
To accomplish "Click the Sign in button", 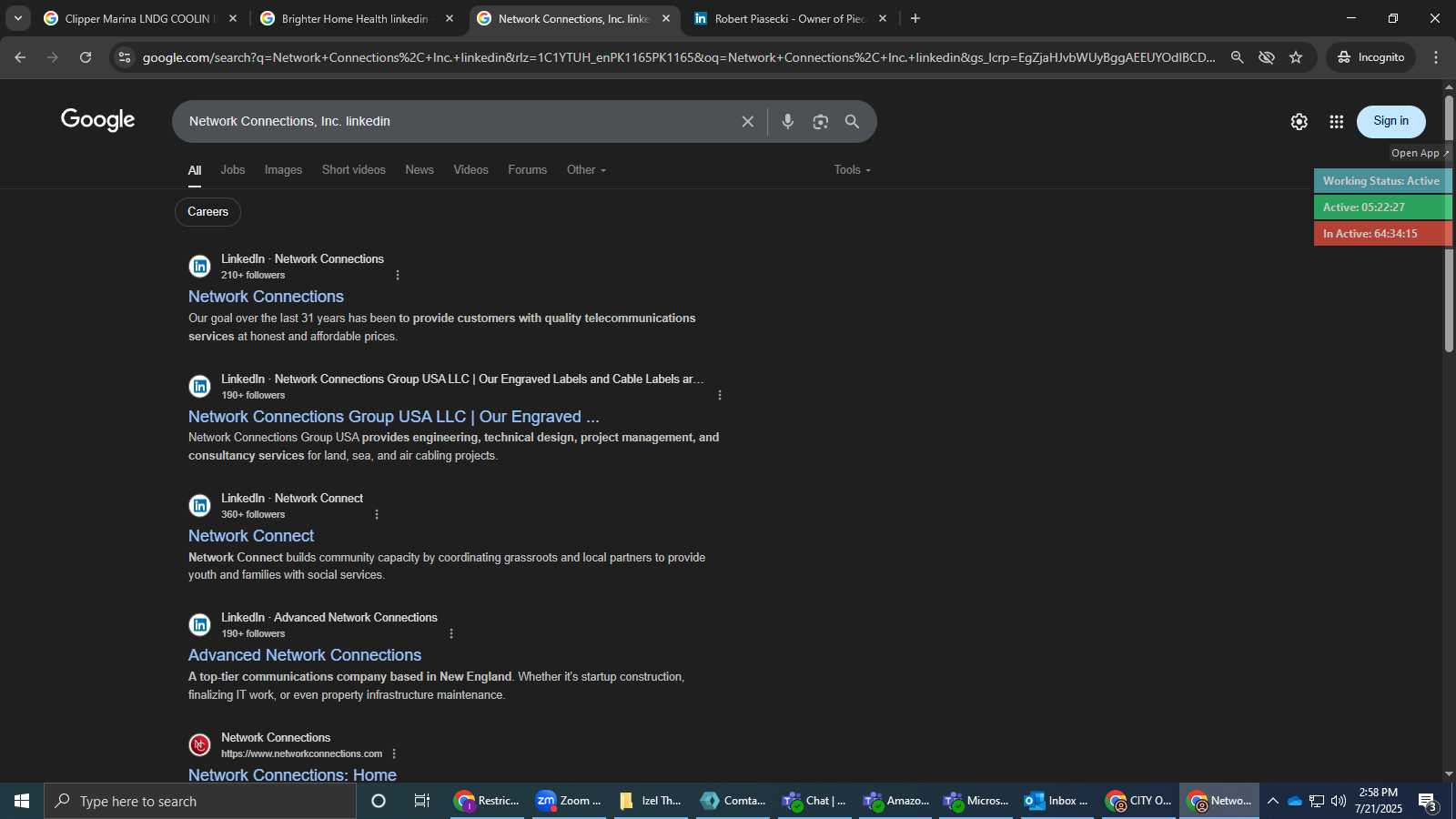I will (x=1390, y=121).
